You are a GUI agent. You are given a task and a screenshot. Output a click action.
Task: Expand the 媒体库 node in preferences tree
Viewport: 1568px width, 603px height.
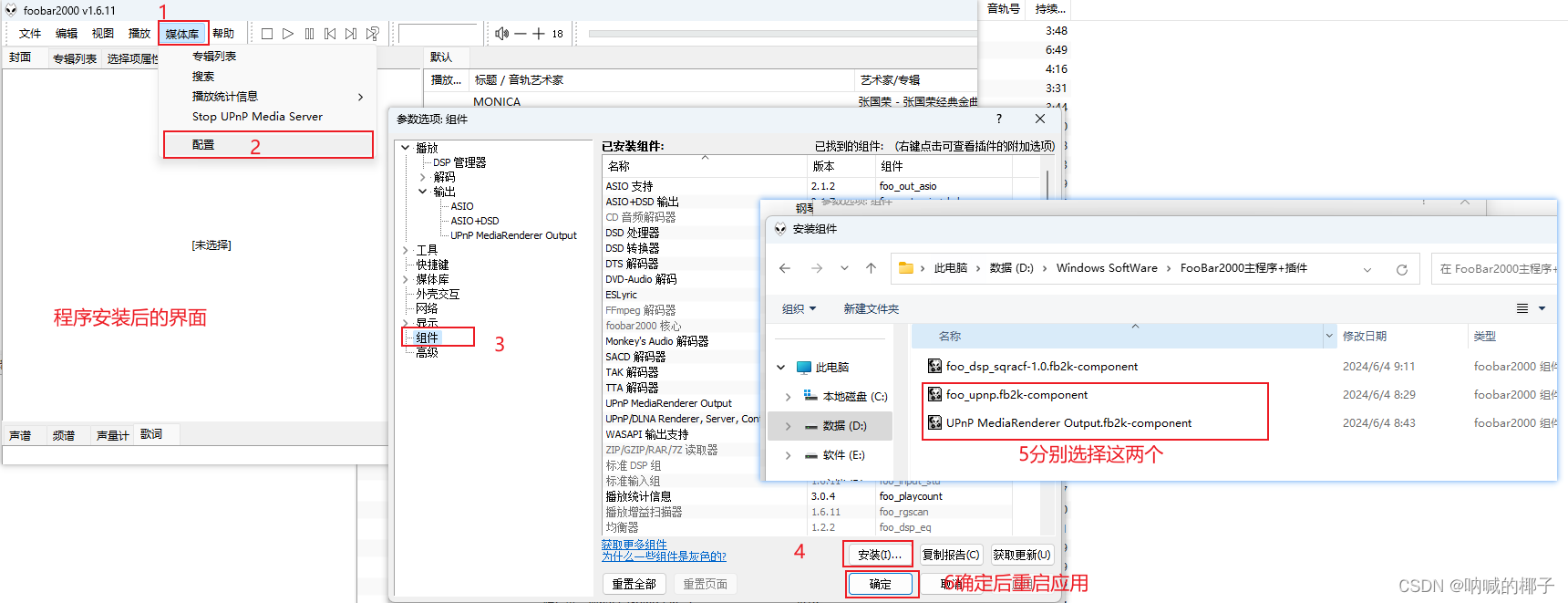pyautogui.click(x=406, y=279)
